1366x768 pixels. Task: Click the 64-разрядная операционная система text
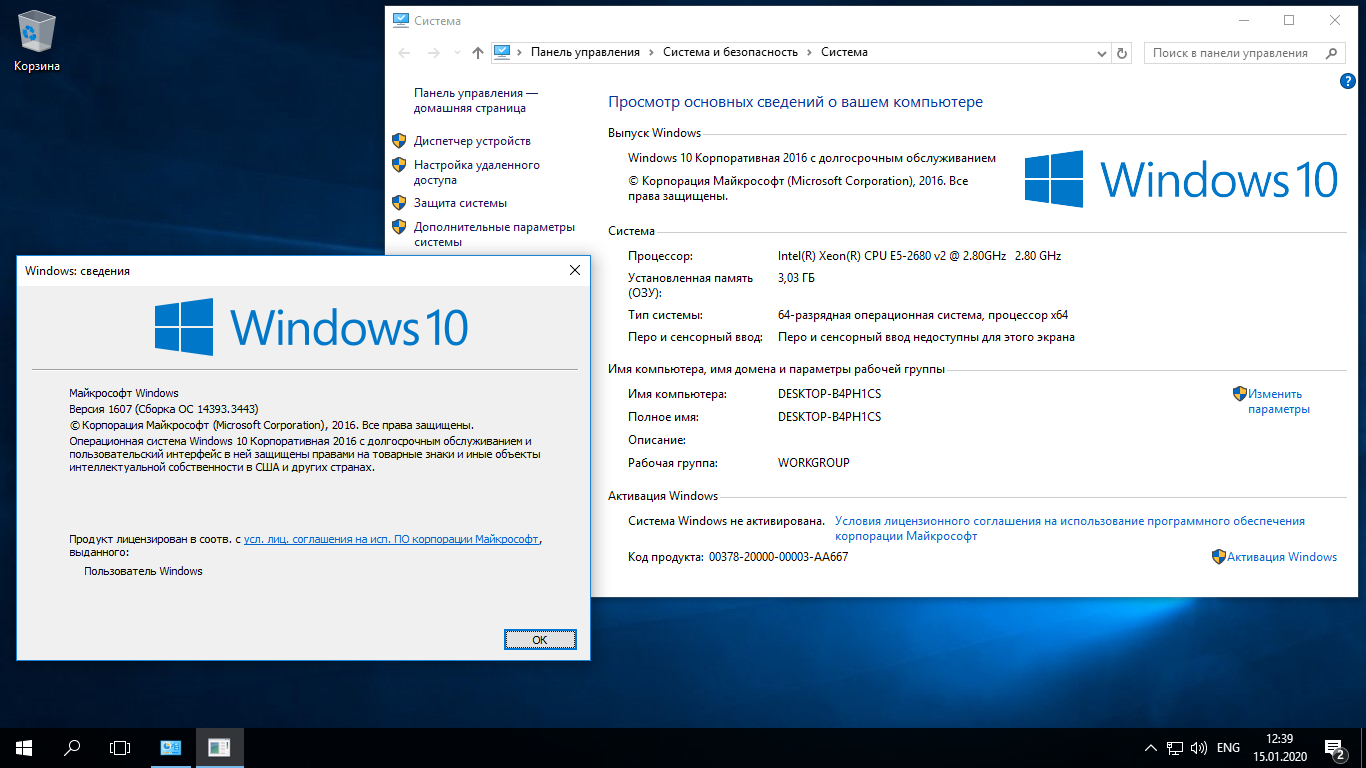[x=923, y=315]
